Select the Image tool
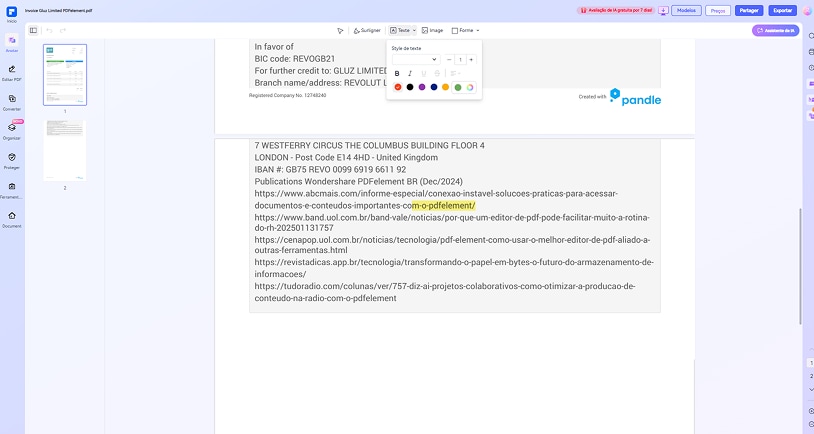Viewport: 814px width, 434px height. (432, 31)
